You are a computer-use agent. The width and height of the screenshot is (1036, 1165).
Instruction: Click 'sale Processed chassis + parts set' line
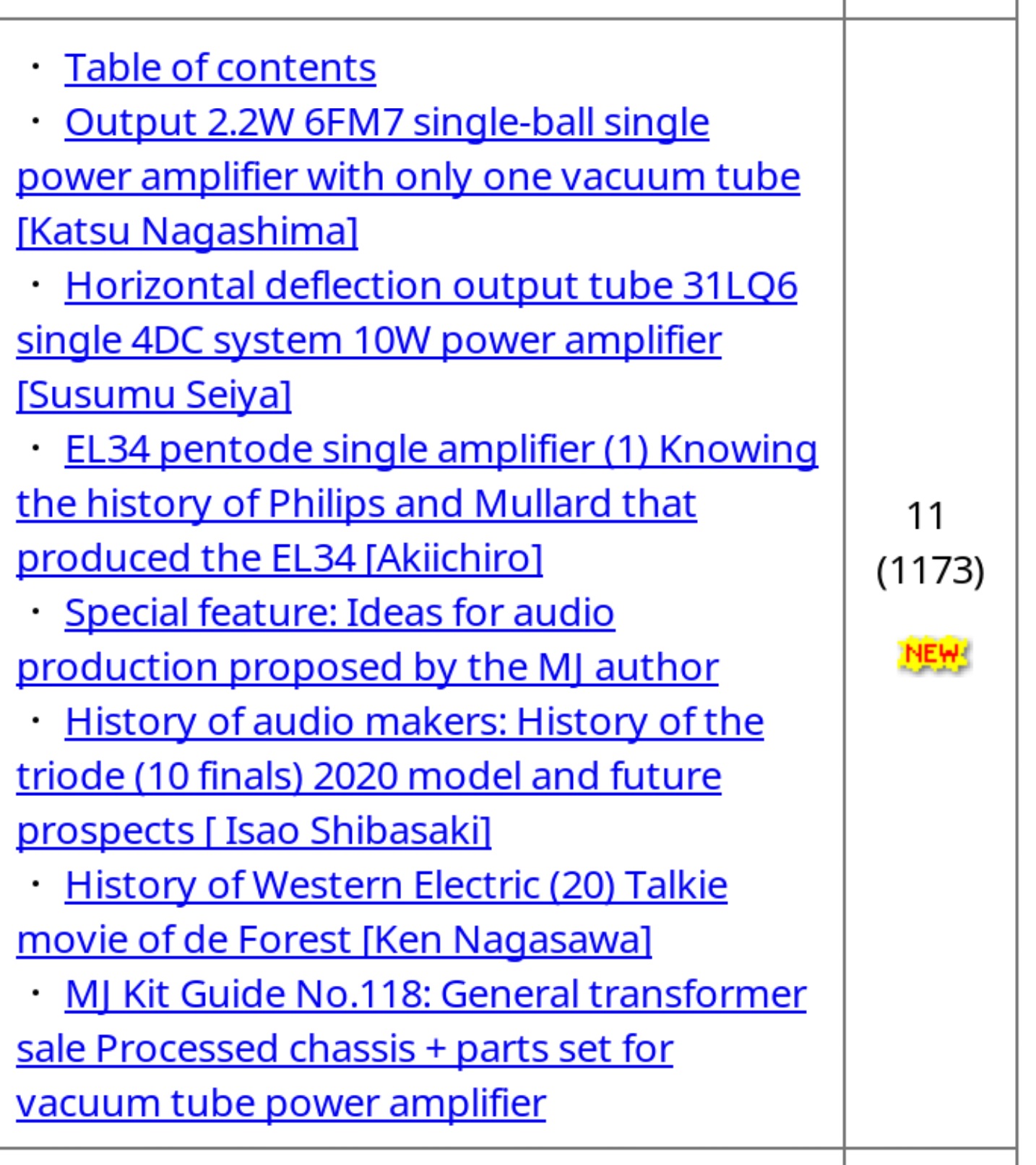[x=345, y=1049]
